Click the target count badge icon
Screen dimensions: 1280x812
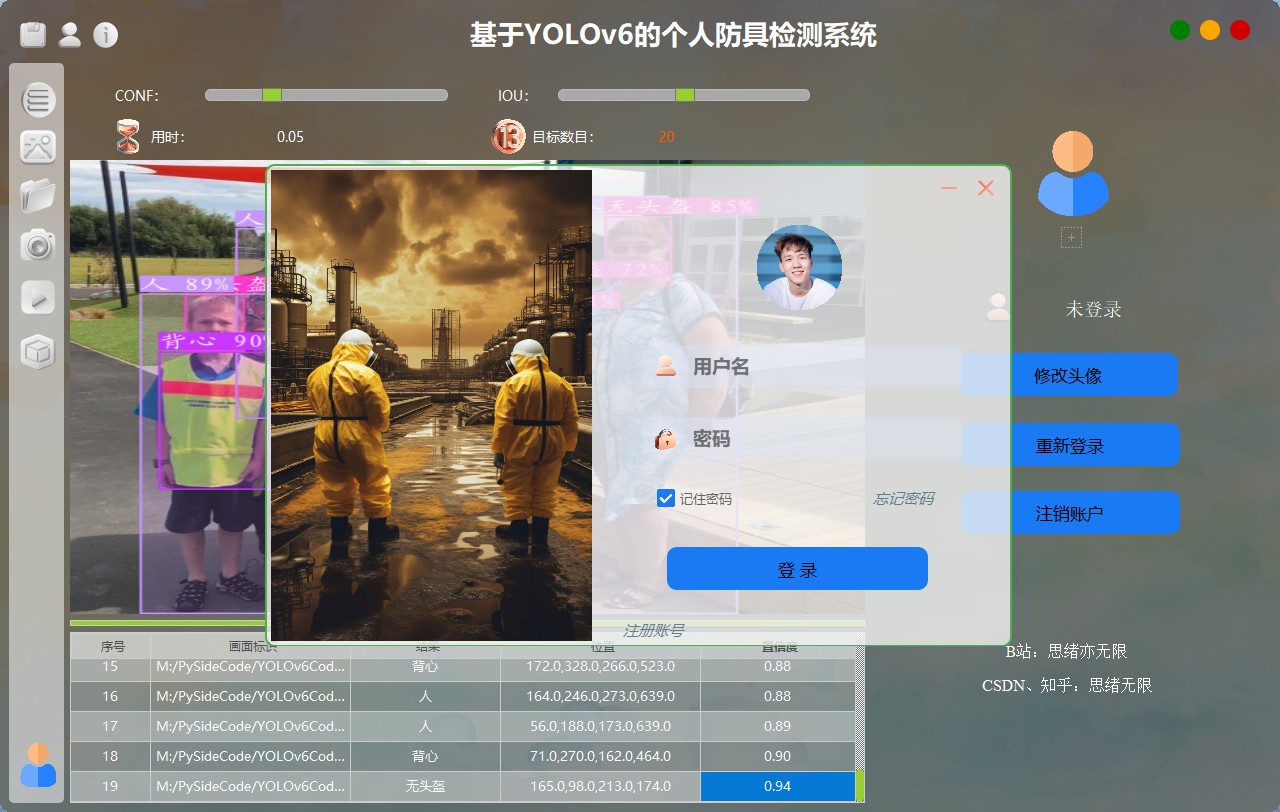[508, 136]
